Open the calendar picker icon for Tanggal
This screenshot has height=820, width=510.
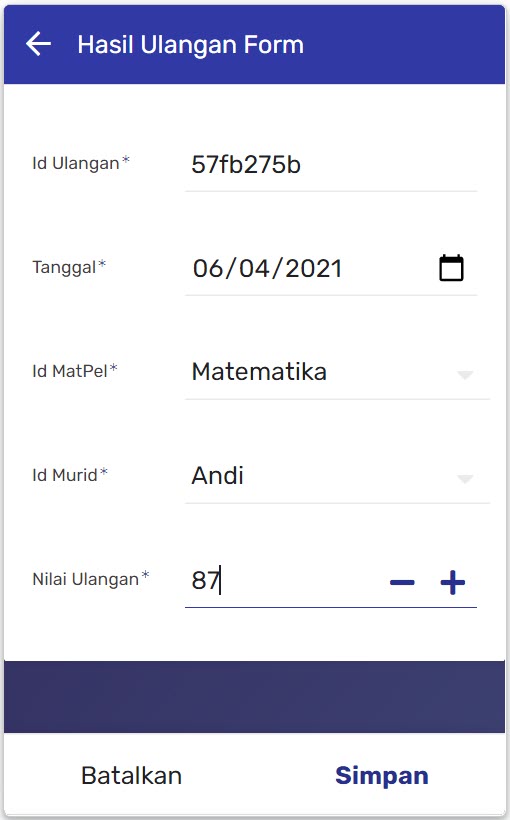coord(451,268)
